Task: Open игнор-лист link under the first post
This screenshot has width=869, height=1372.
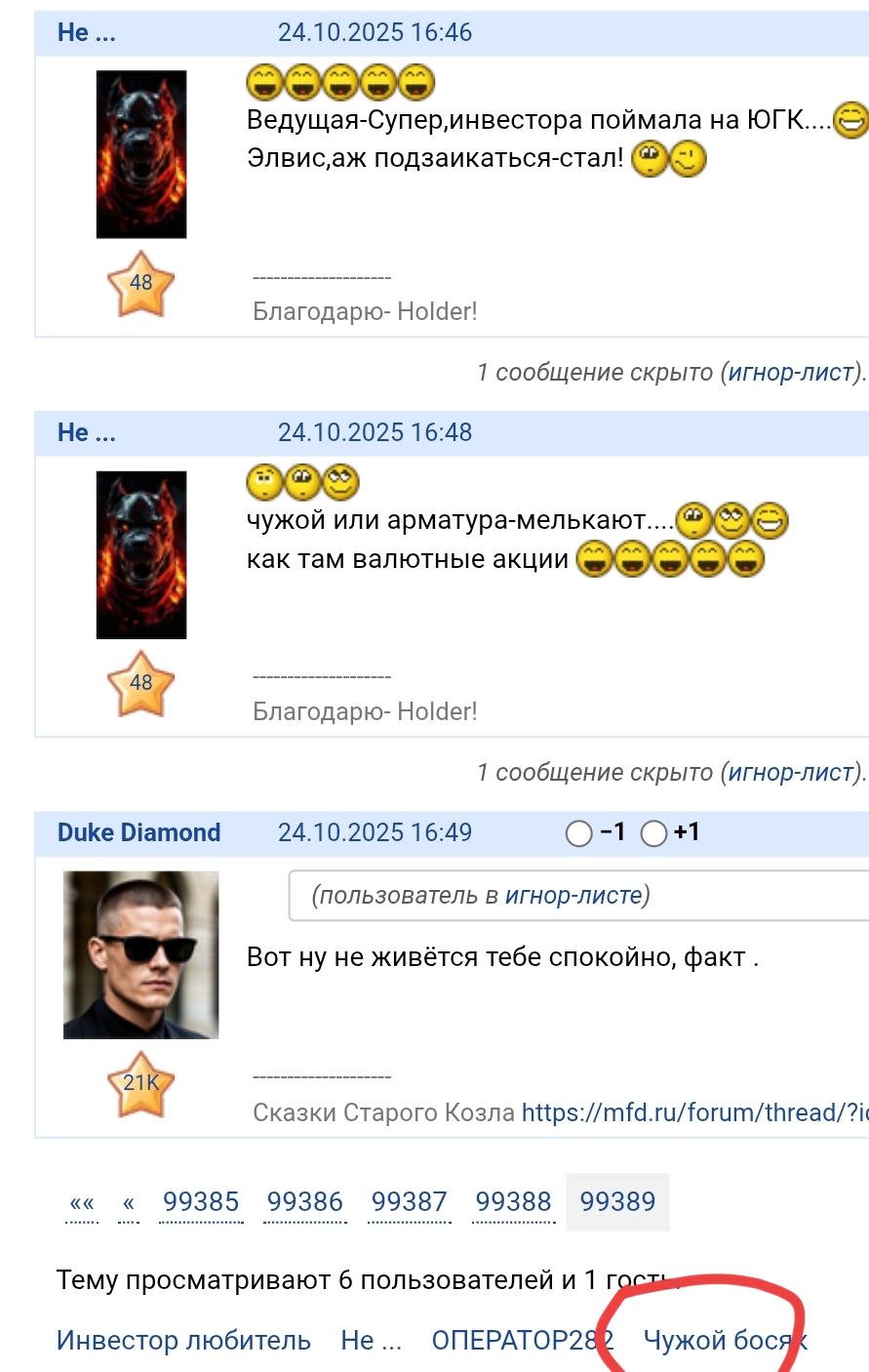Action: click(792, 372)
